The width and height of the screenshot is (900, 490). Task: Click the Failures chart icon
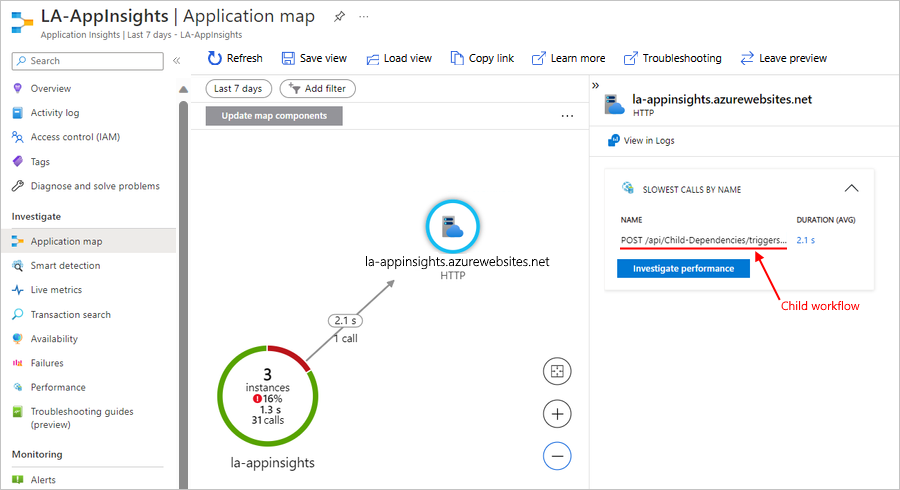(x=18, y=363)
